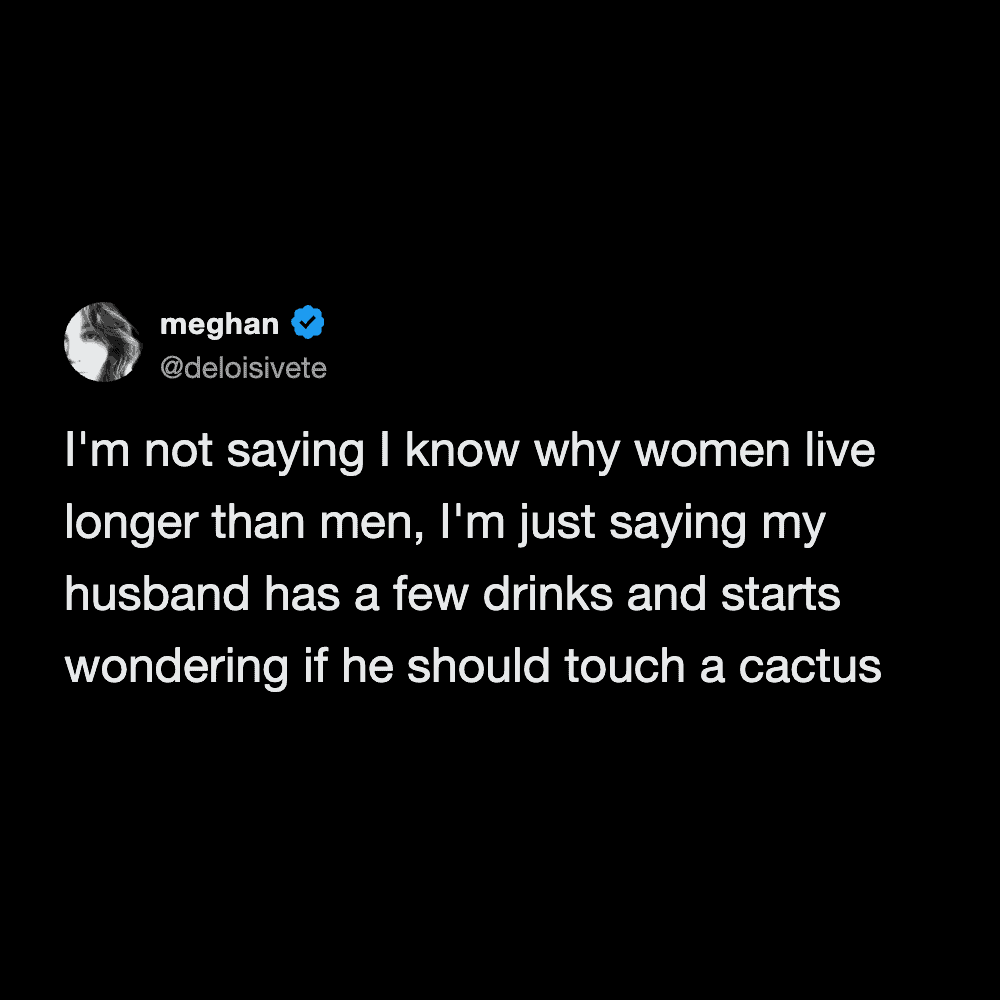The width and height of the screenshot is (1000, 1000).
Task: Click the word "live" in the tweet
Action: [x=842, y=451]
